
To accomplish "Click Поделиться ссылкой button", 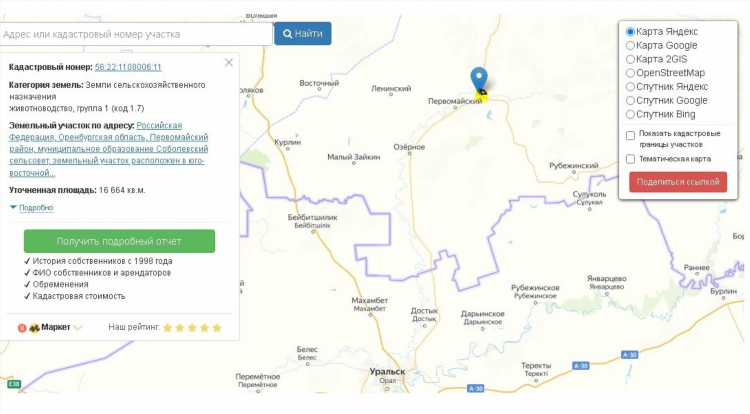I will (x=678, y=182).
